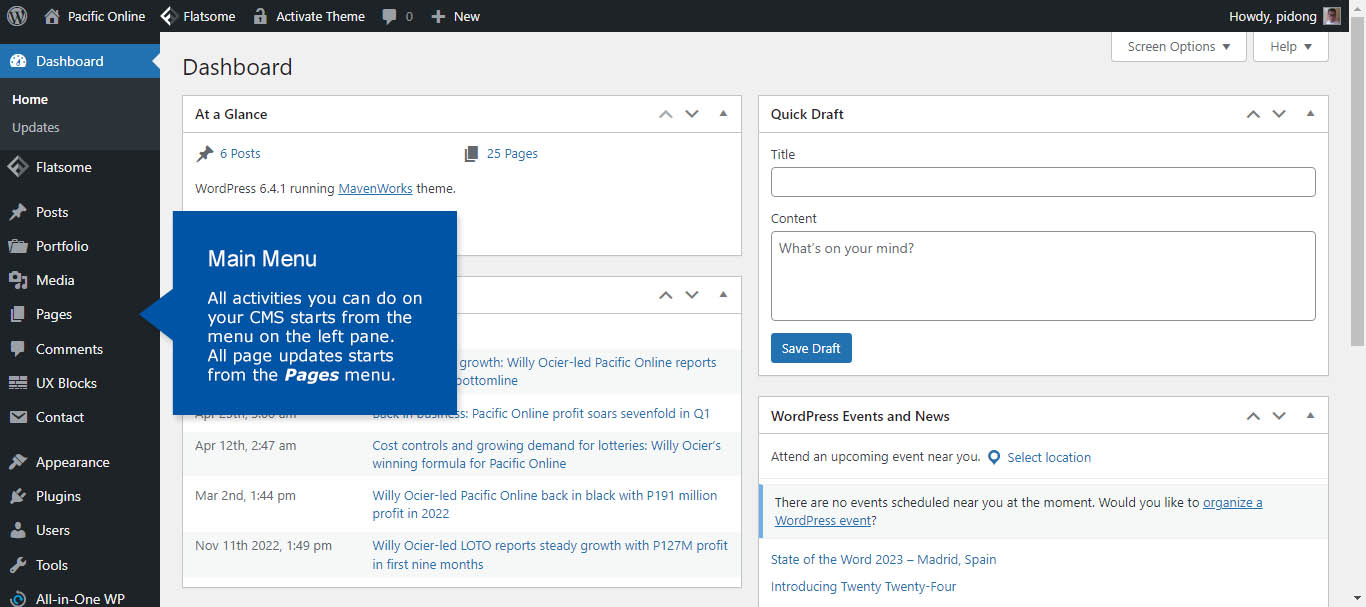
Task: Collapse the Quick Draft panel
Action: click(1310, 114)
